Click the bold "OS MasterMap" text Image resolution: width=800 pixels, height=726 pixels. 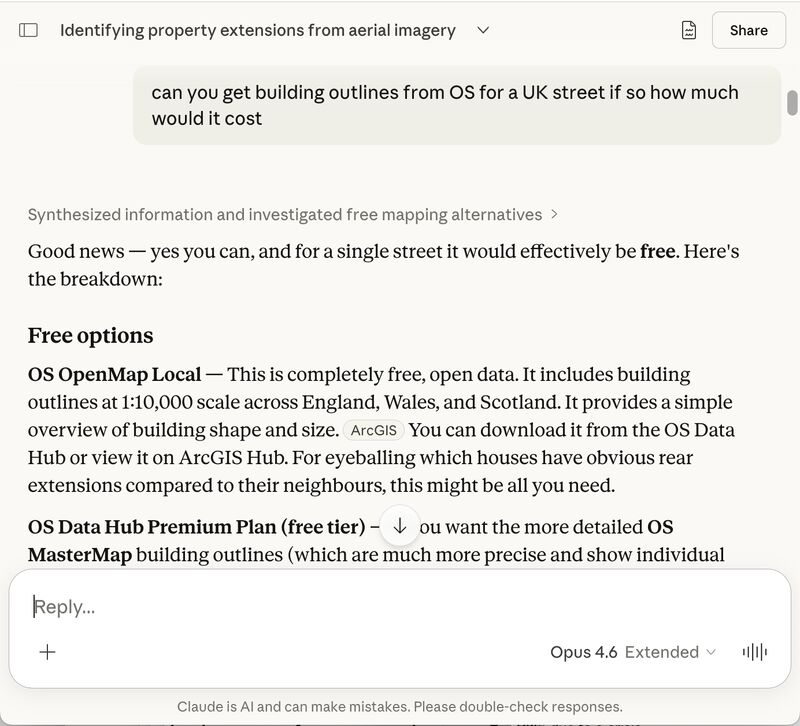[x=80, y=554]
